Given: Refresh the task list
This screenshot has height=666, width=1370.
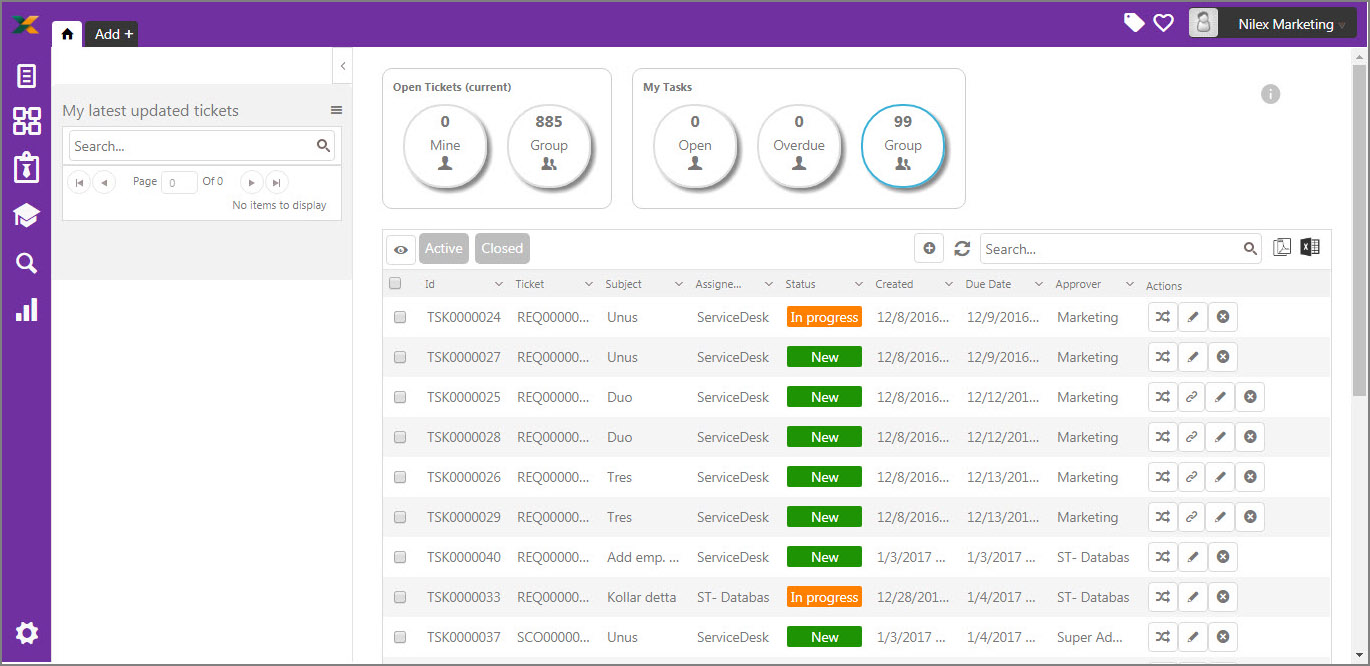Looking at the screenshot, I should click(x=962, y=249).
